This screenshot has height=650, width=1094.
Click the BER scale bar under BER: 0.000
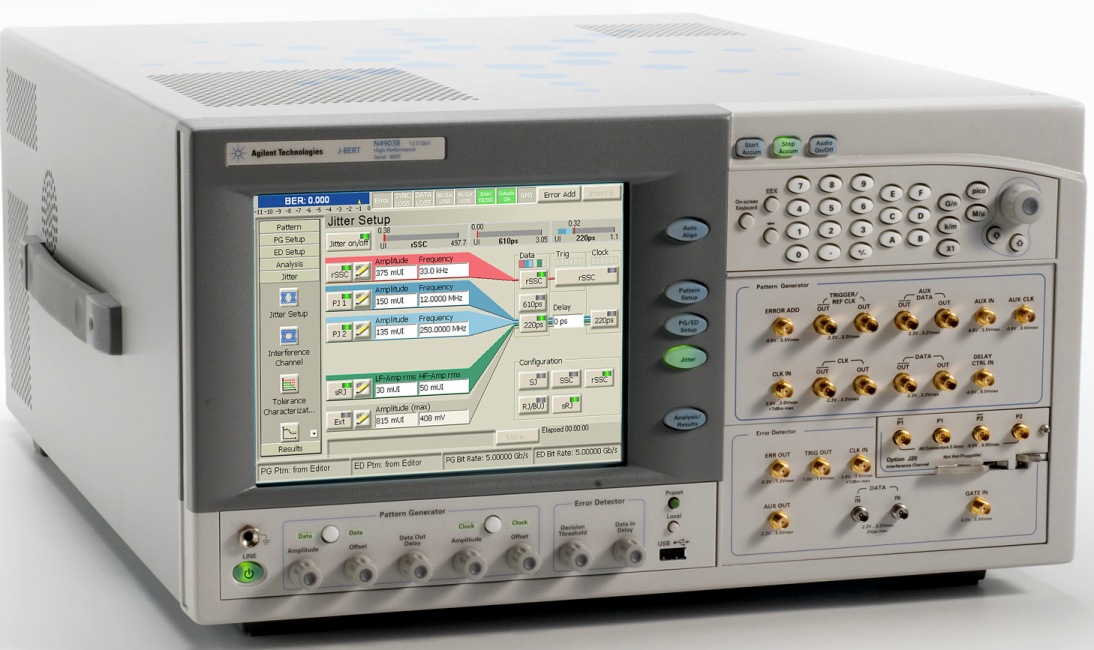(x=312, y=212)
